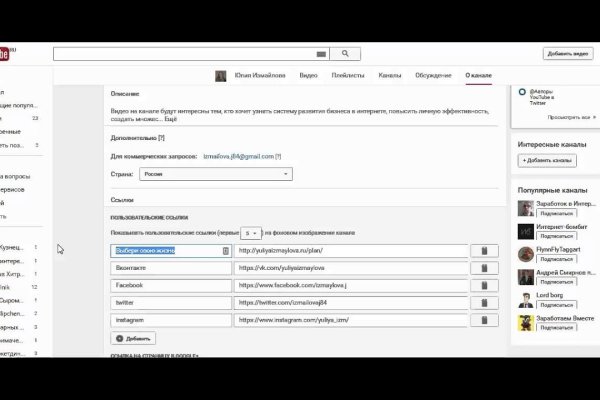Click the Добавить каналы button

pos(547,160)
